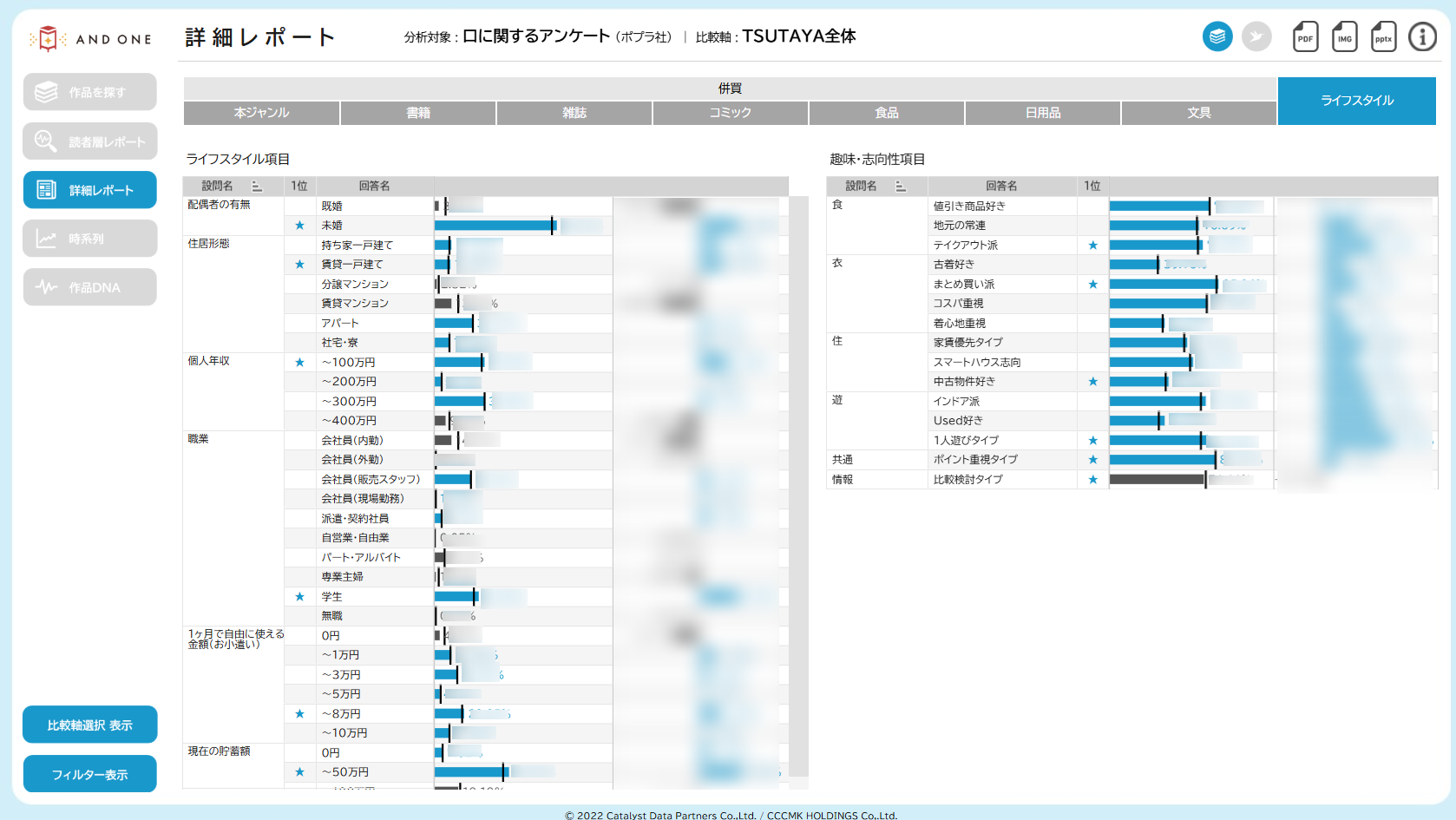Click the 未婚 blue bar

click(494, 226)
